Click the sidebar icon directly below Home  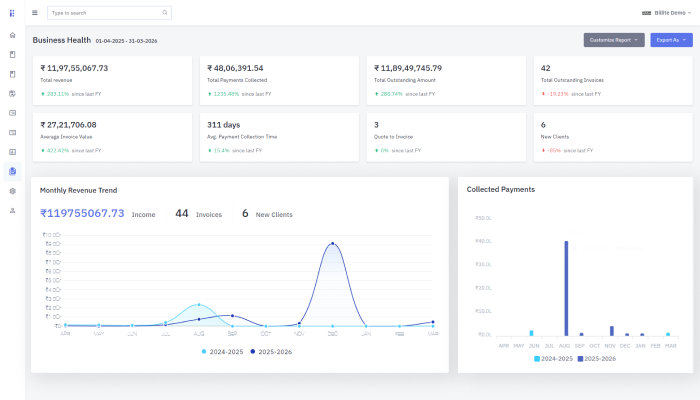tap(12, 54)
